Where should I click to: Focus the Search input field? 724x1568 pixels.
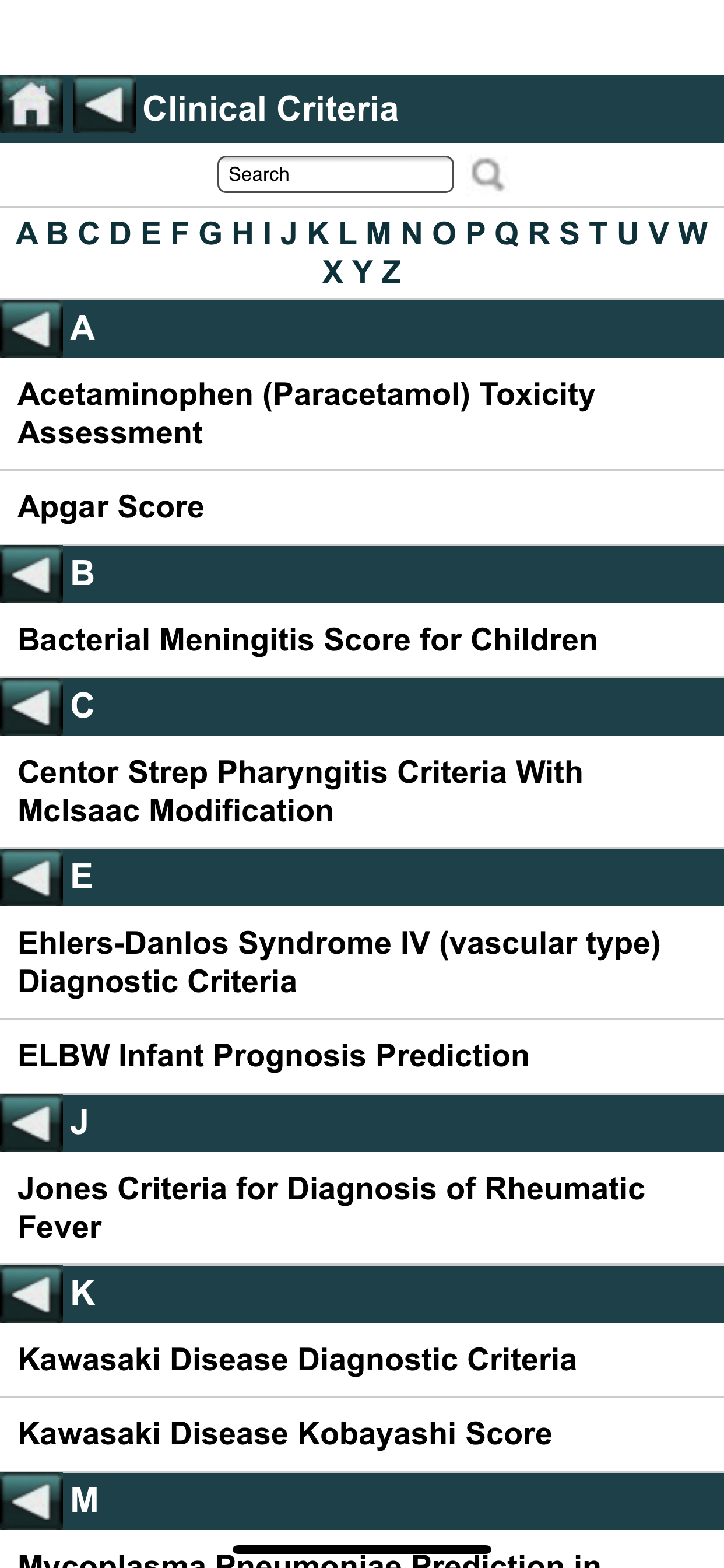click(x=335, y=174)
